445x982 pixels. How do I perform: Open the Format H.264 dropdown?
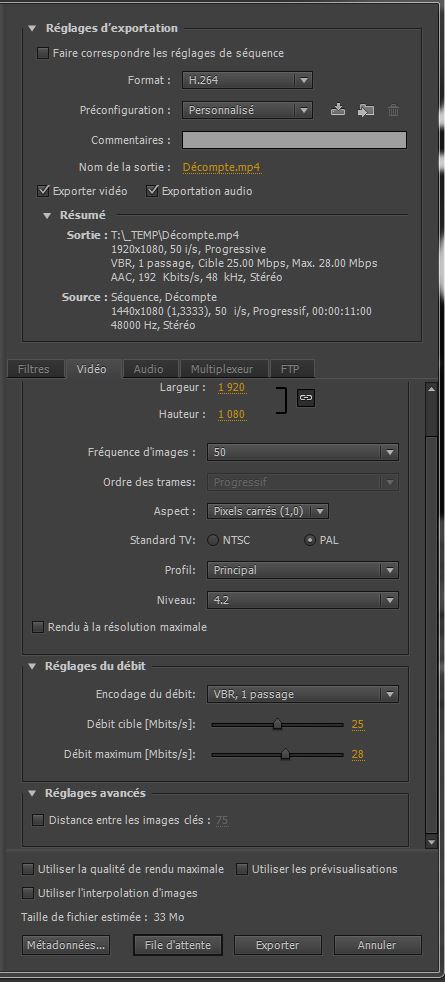coord(247,80)
